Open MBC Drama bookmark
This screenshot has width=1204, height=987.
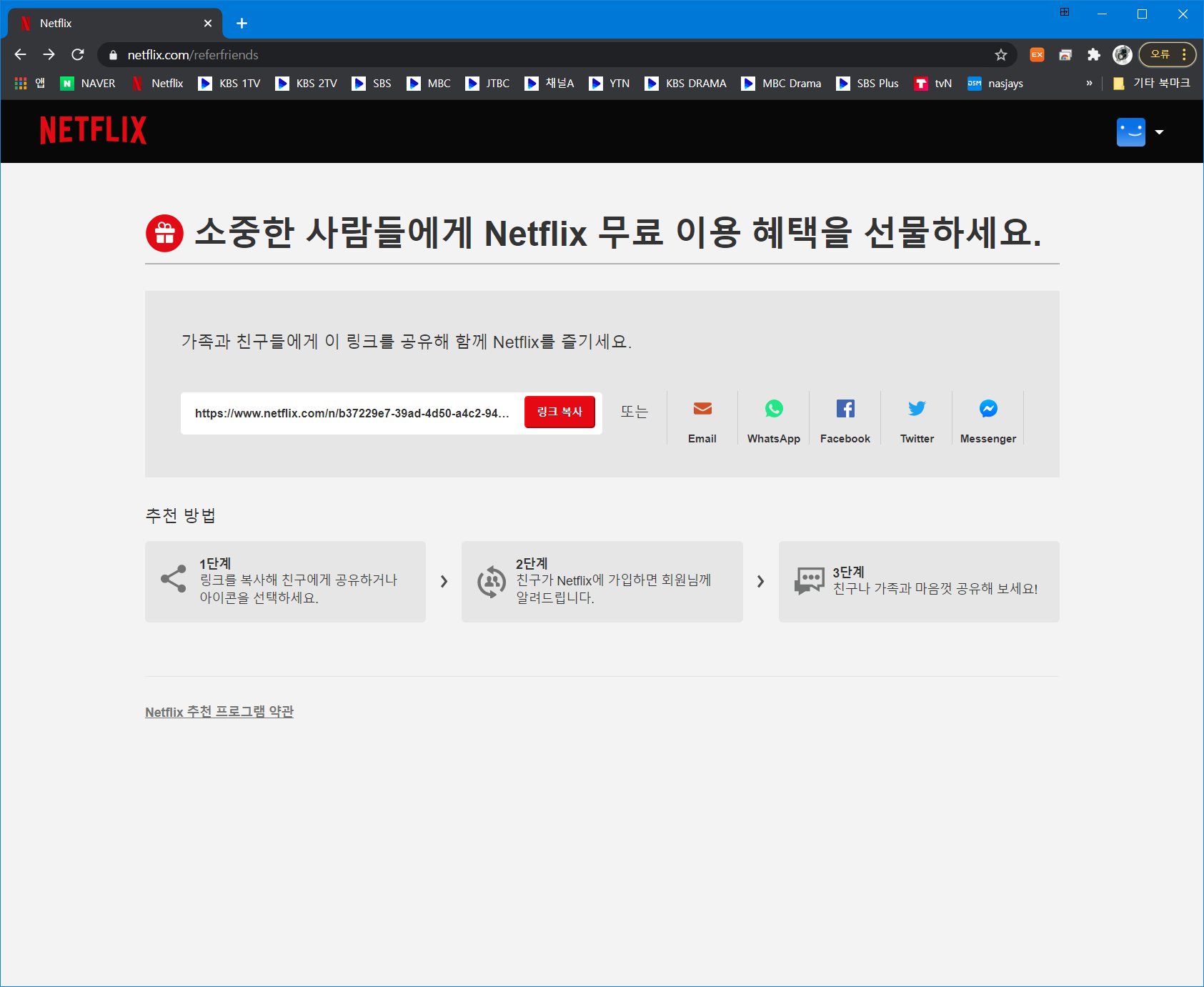[782, 84]
